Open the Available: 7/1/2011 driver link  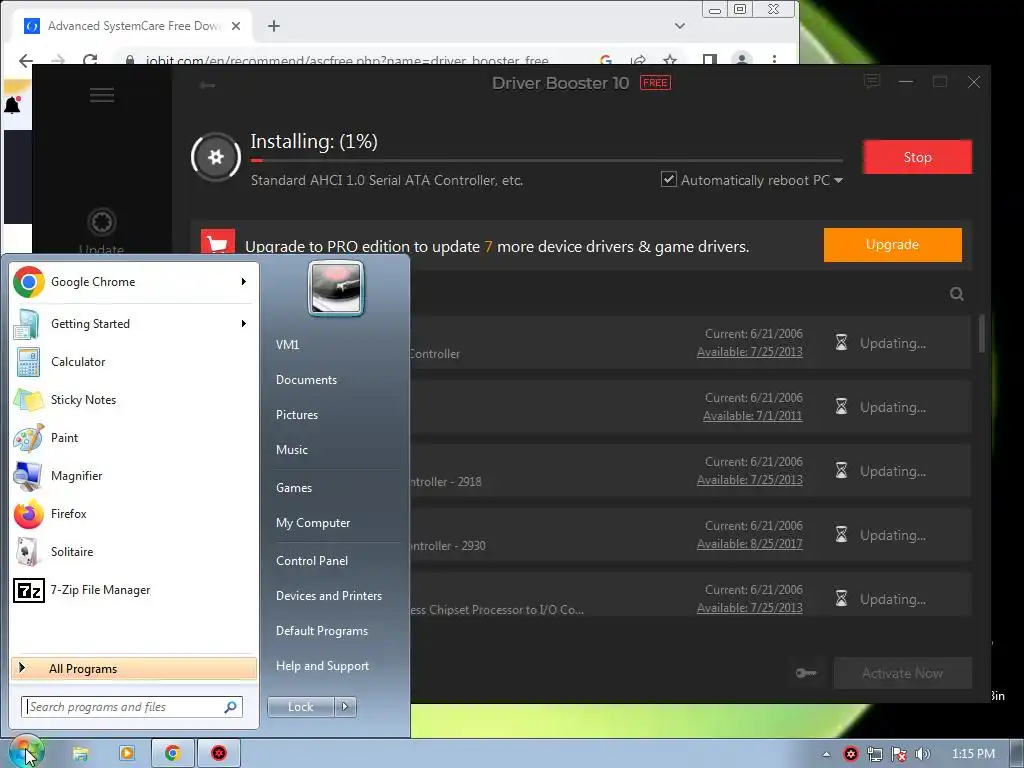coord(752,416)
